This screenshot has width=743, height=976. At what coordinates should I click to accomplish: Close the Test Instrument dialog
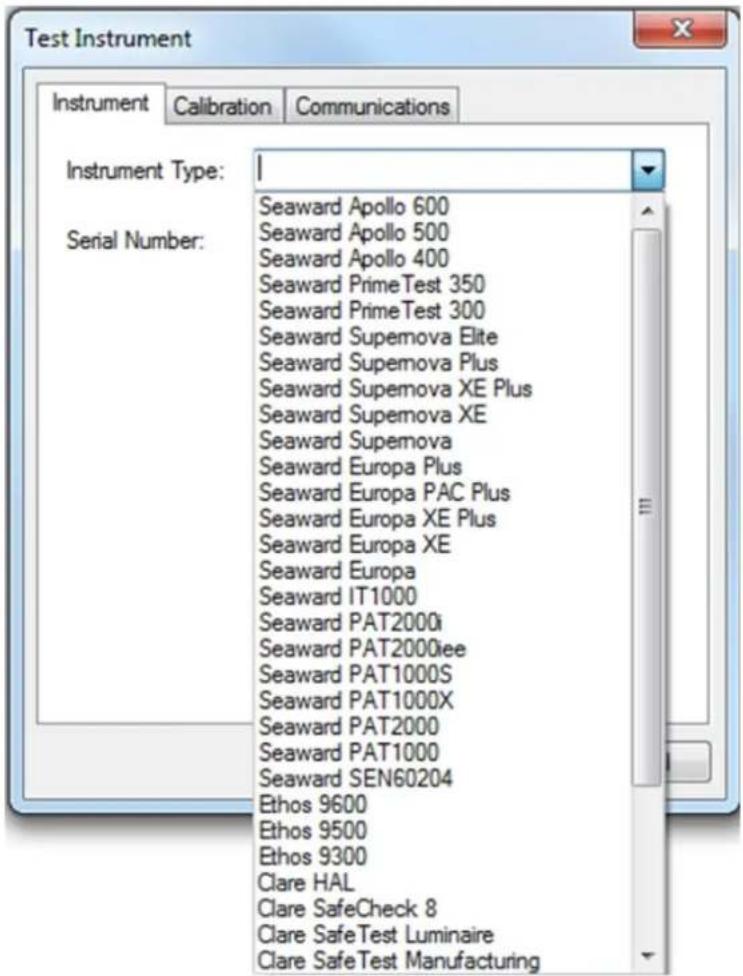pos(680,29)
